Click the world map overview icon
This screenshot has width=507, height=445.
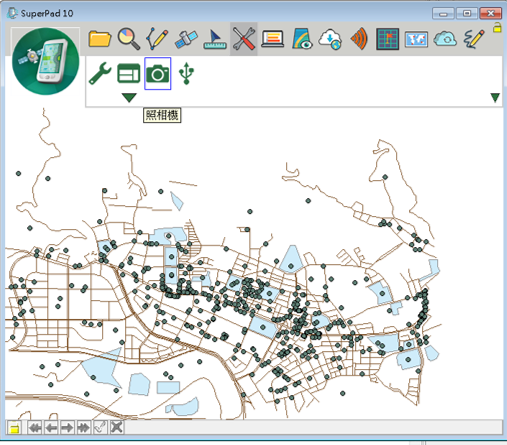[416, 40]
